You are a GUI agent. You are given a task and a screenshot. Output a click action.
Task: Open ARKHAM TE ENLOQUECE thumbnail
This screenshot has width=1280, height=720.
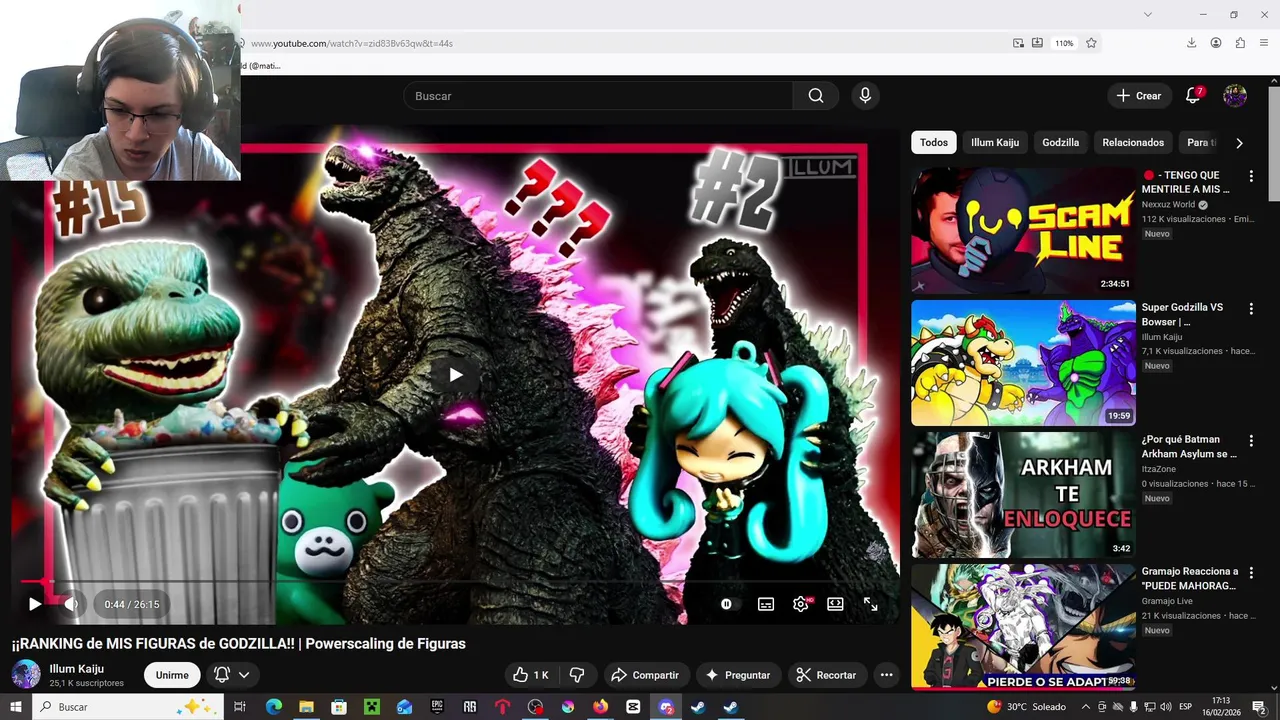(1023, 494)
